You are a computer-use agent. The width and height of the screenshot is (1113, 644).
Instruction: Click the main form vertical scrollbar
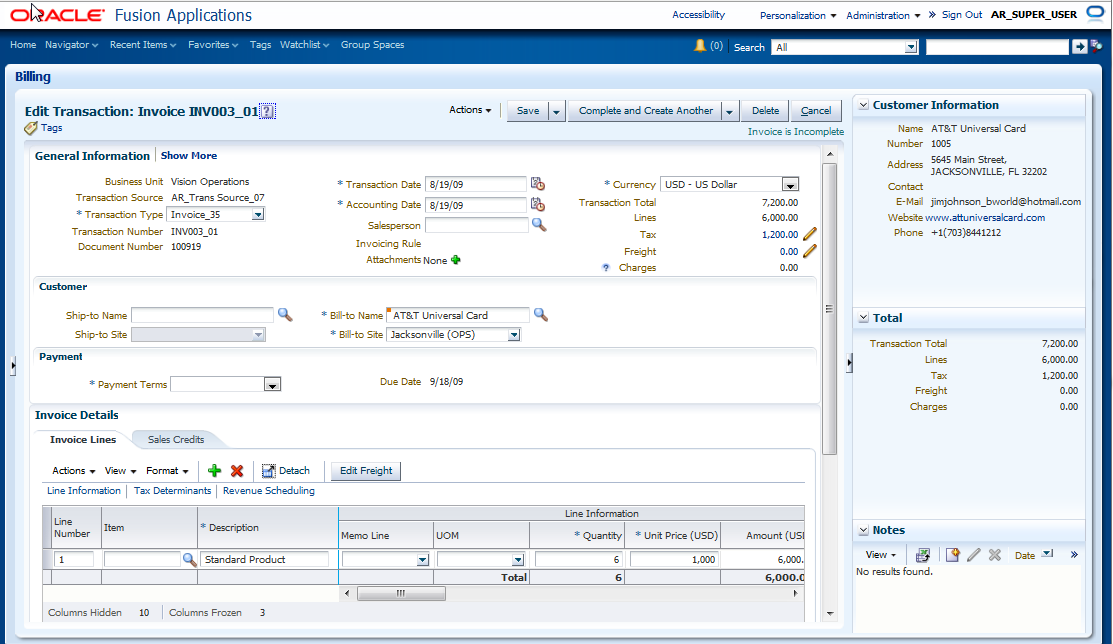[x=829, y=308]
